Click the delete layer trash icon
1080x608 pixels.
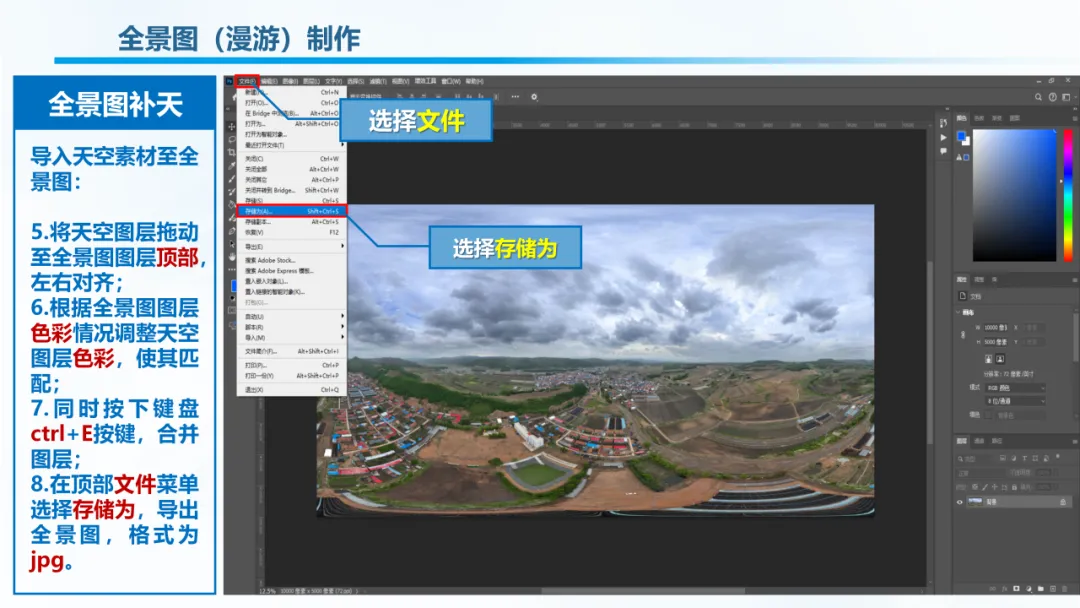1066,589
